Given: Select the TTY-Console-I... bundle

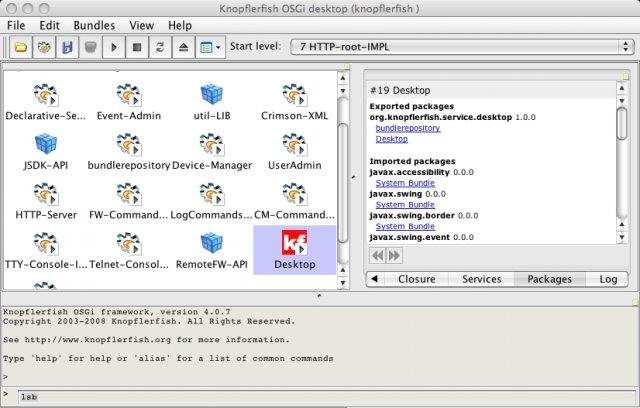Looking at the screenshot, I should point(46,251).
